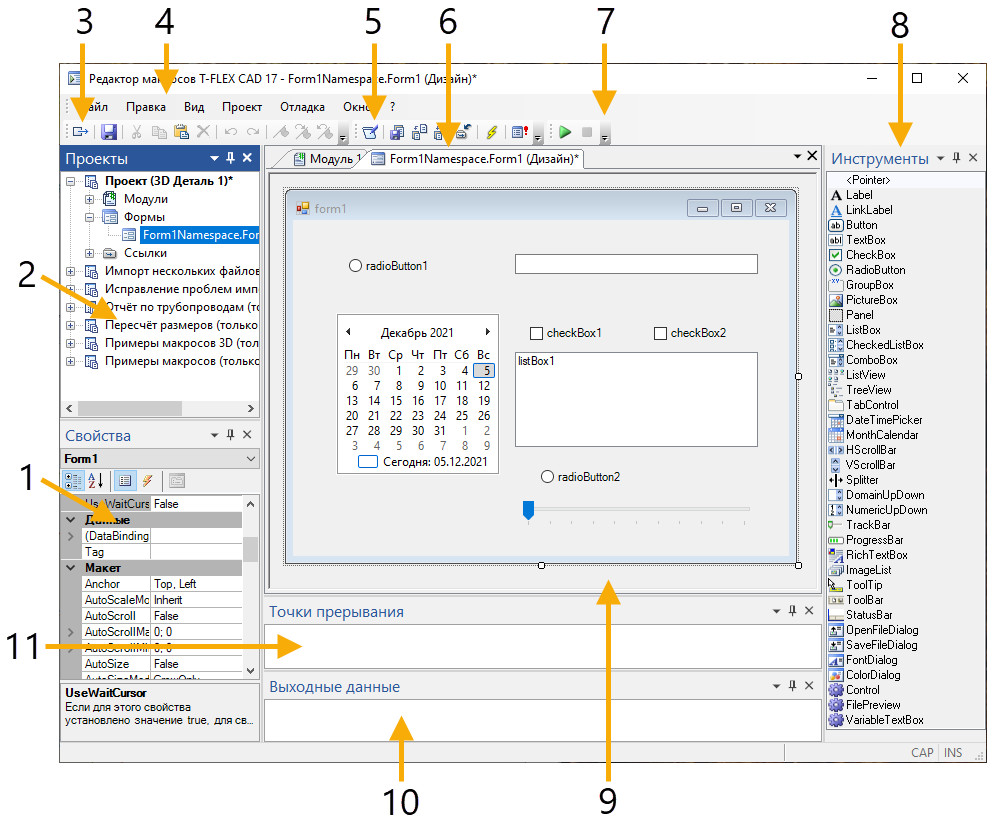Sort properties alphabetically with the A-Z icon

coord(97,480)
